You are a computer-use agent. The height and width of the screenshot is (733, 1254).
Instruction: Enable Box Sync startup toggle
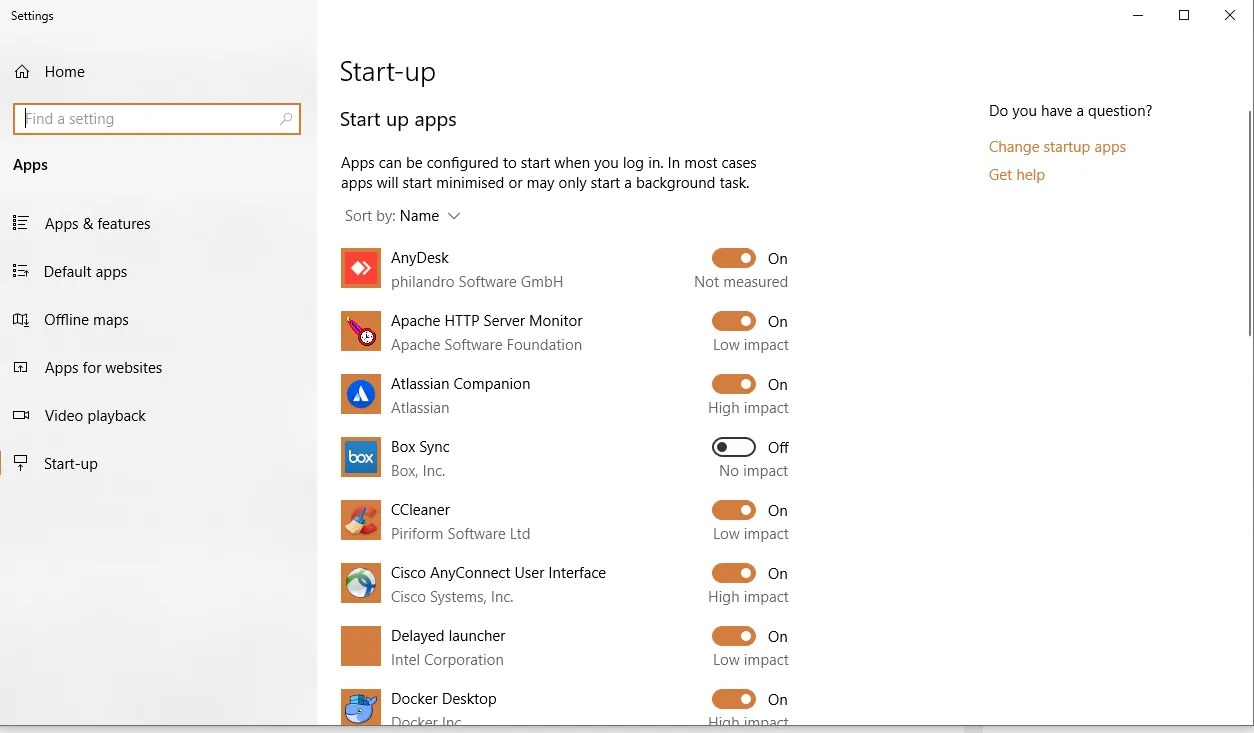734,447
